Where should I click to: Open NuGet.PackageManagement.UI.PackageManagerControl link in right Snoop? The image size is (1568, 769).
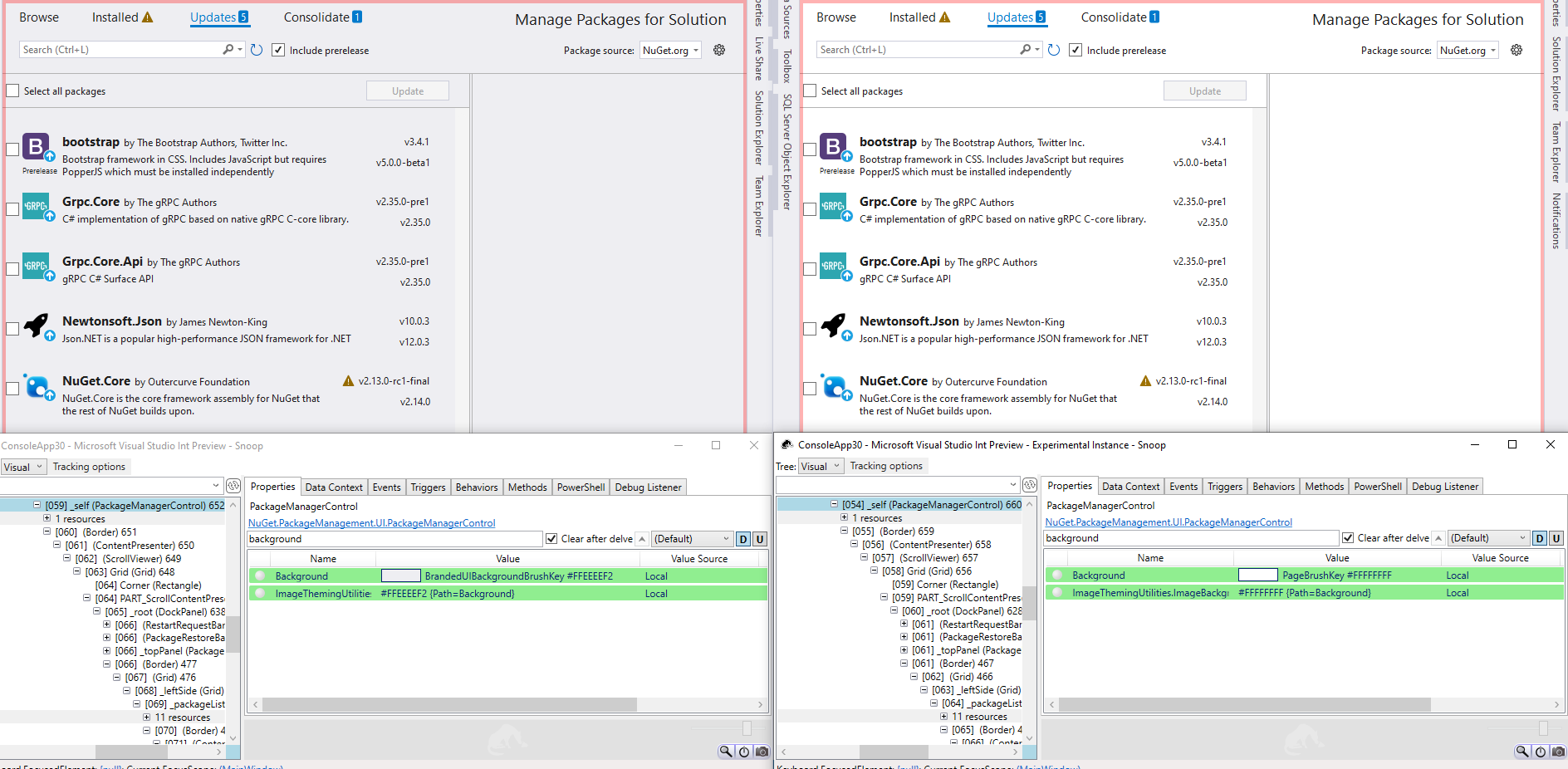1169,522
